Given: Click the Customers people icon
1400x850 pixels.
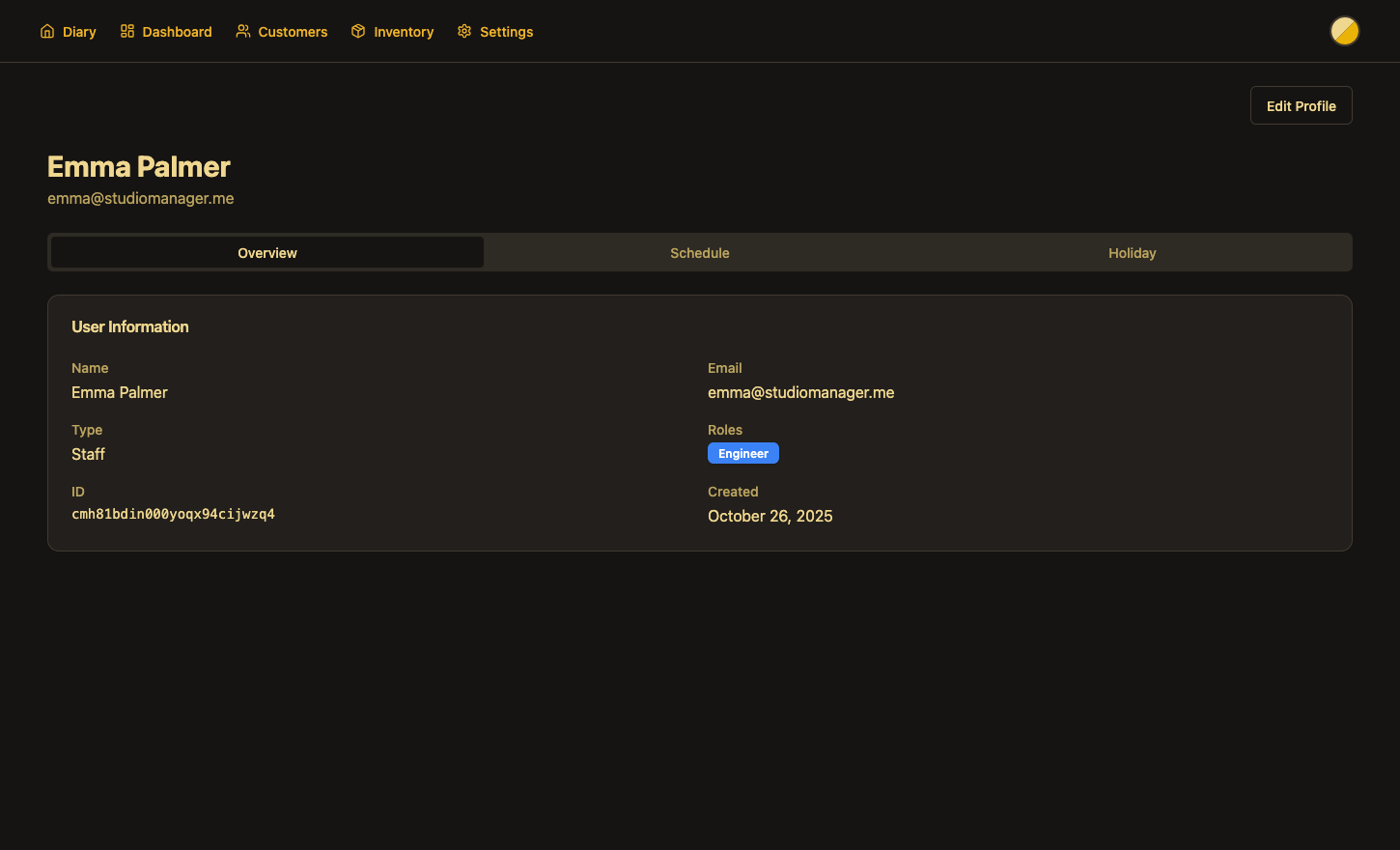Looking at the screenshot, I should pyautogui.click(x=243, y=32).
